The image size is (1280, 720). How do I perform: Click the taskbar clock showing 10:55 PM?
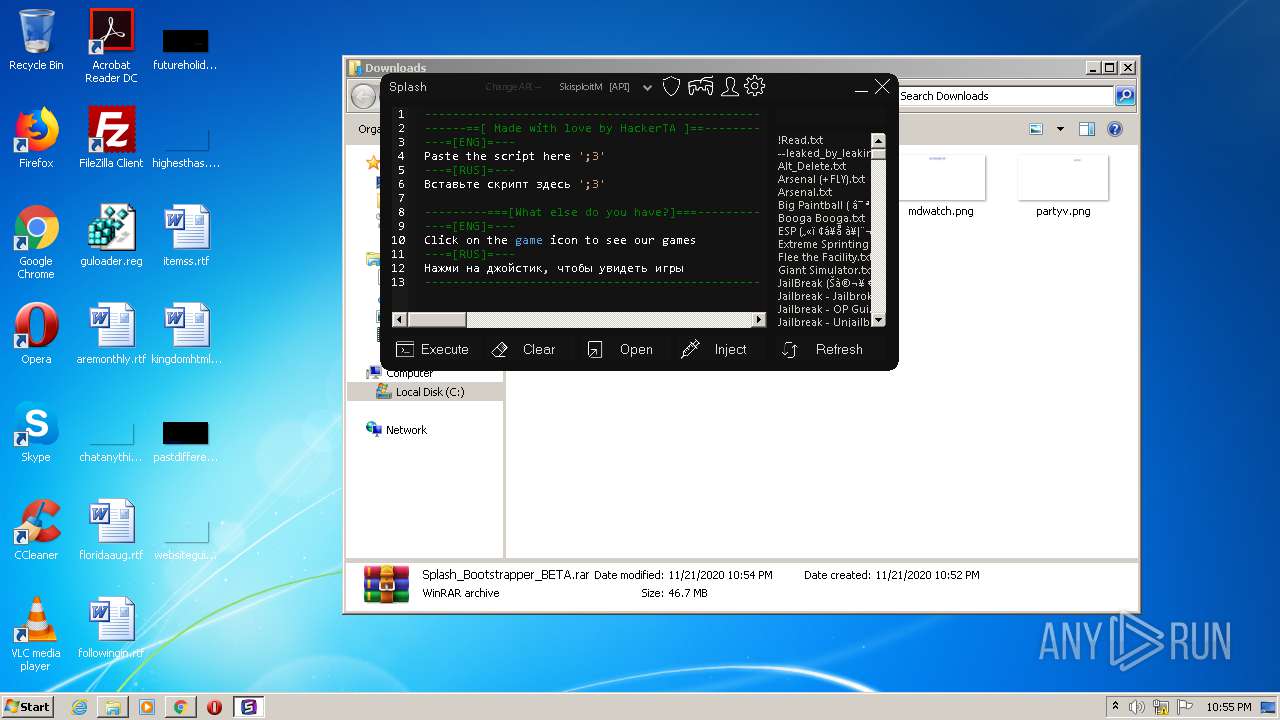[x=1228, y=707]
